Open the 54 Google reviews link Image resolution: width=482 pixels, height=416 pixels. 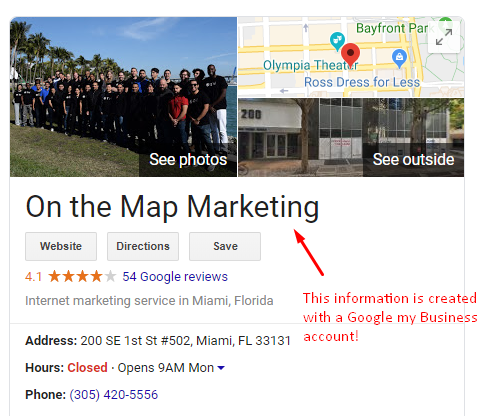(175, 277)
